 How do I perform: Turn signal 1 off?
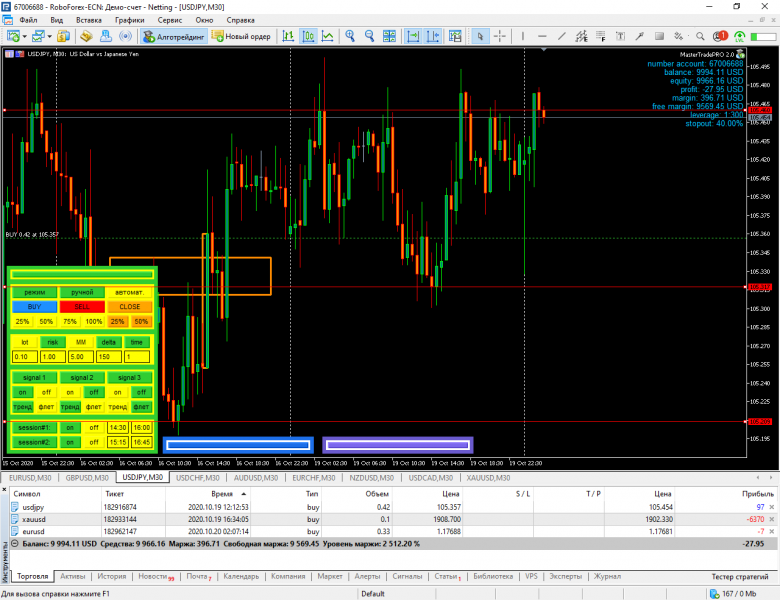point(46,393)
